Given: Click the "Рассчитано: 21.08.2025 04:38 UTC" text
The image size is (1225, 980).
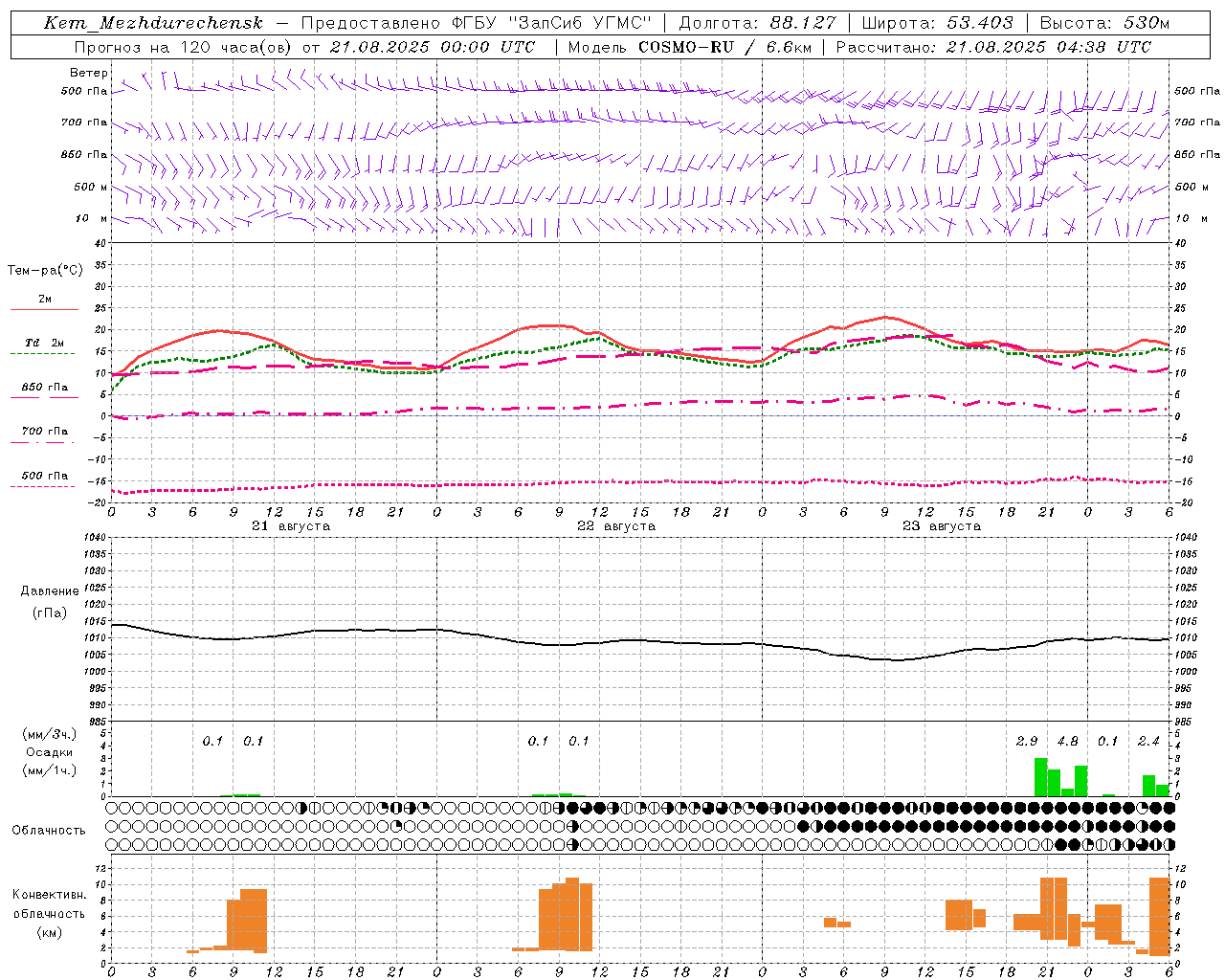Looking at the screenshot, I should click(993, 47).
